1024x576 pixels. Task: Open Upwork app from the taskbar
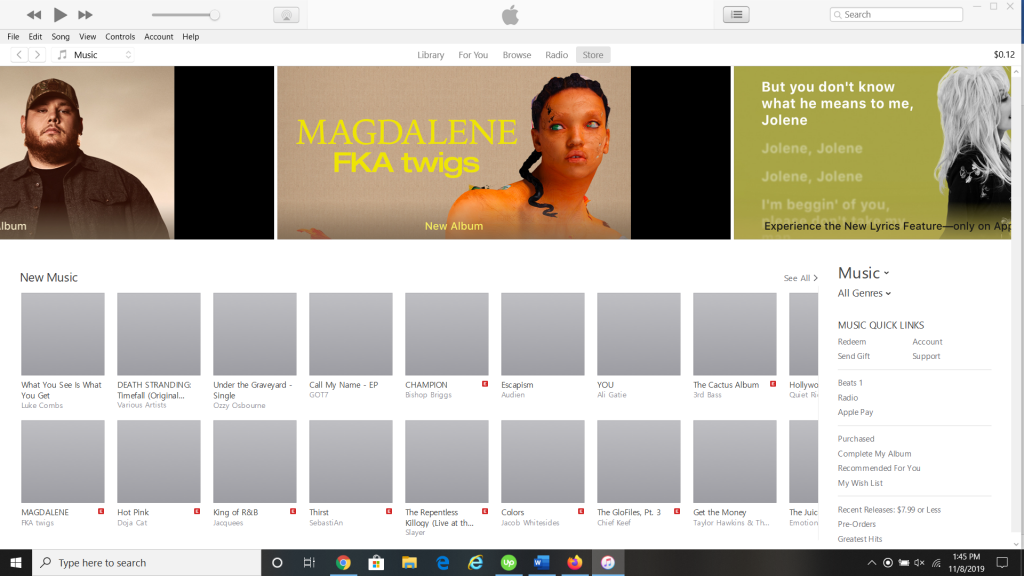coord(508,562)
